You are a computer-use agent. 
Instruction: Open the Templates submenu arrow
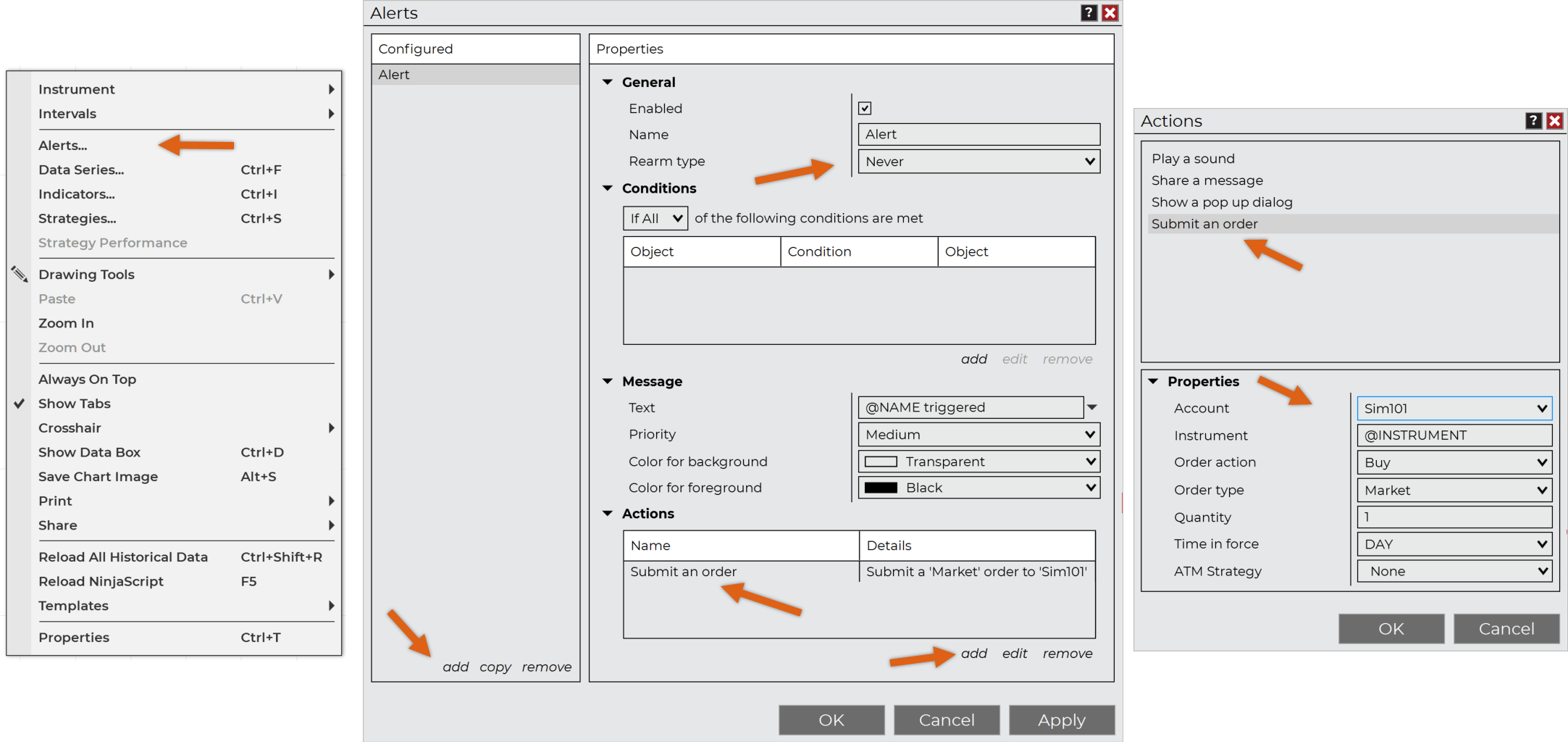pos(331,606)
